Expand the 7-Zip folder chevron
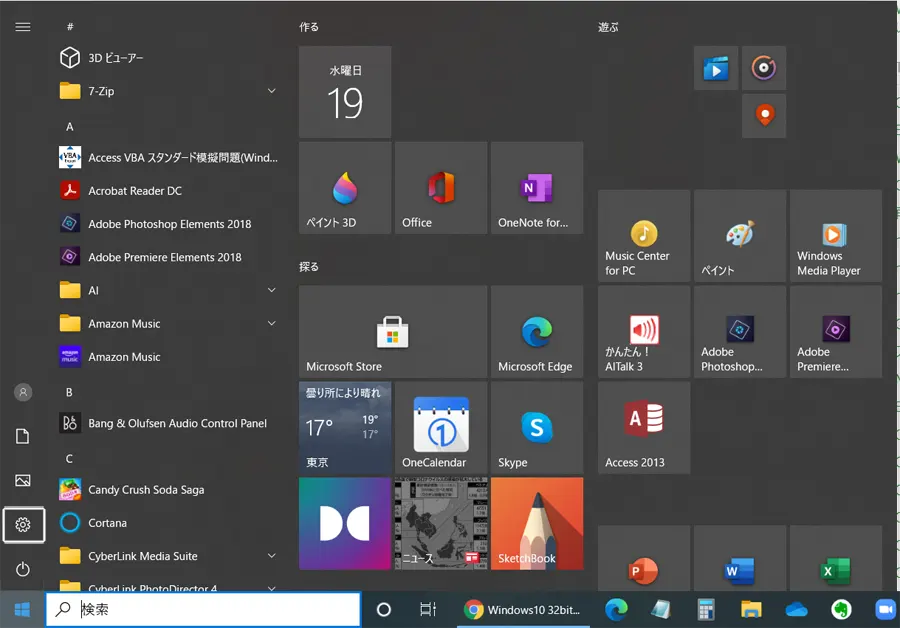This screenshot has width=900, height=628. tap(271, 91)
